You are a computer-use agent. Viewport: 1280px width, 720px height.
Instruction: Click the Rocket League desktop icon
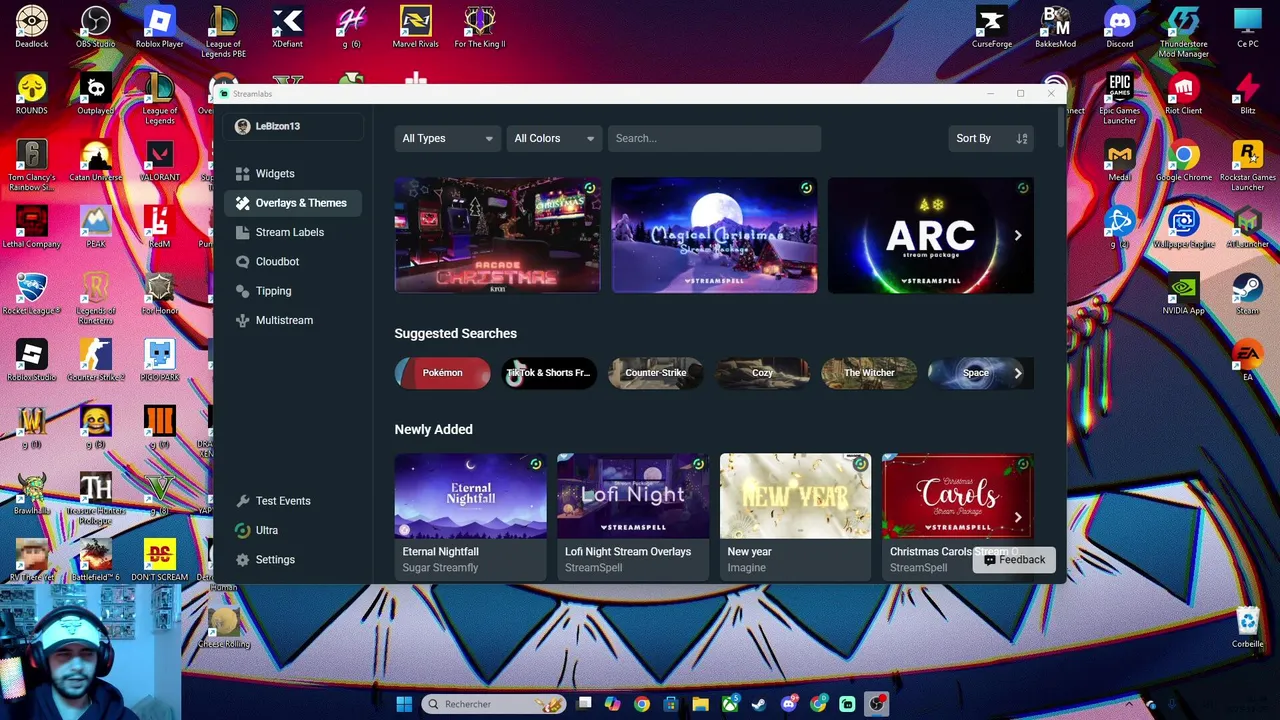32,294
